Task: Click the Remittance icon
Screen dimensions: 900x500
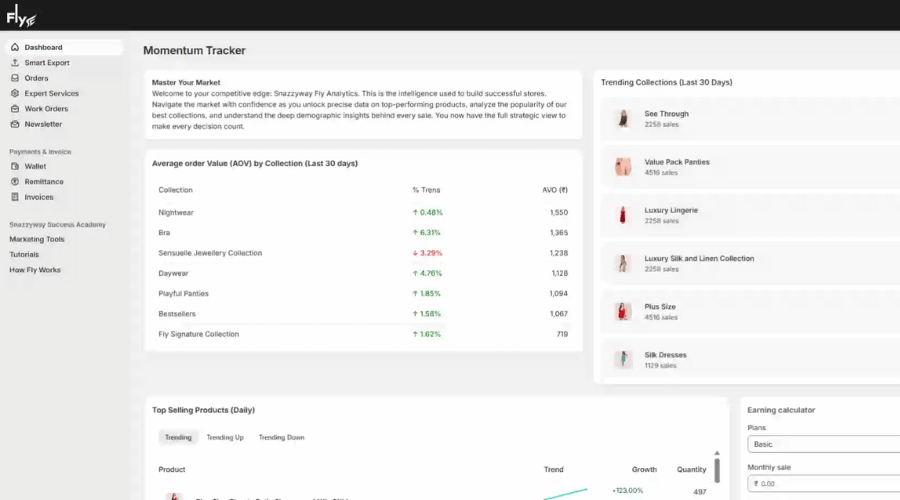Action: point(15,181)
